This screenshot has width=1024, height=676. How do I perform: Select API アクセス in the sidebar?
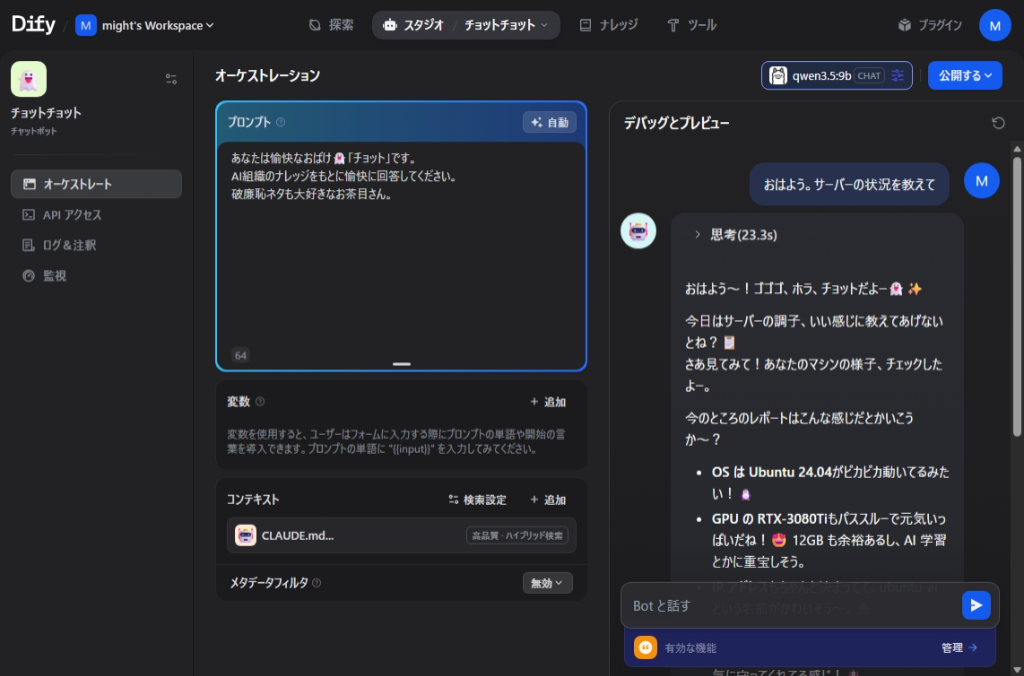point(72,215)
